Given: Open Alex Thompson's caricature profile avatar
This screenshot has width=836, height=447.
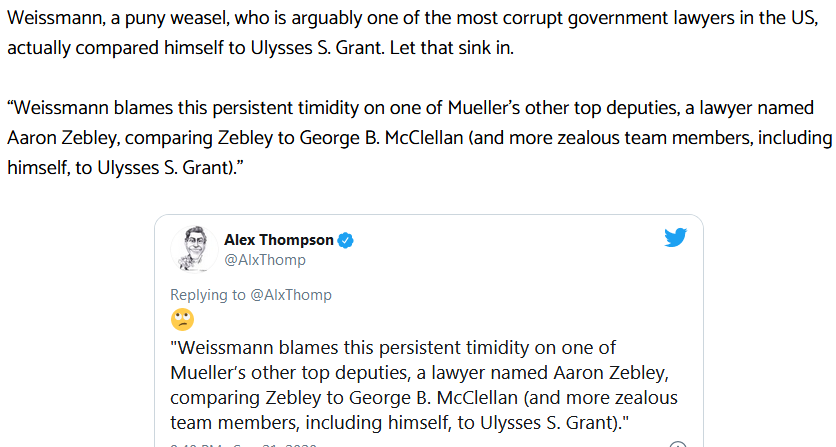Looking at the screenshot, I should tap(194, 249).
